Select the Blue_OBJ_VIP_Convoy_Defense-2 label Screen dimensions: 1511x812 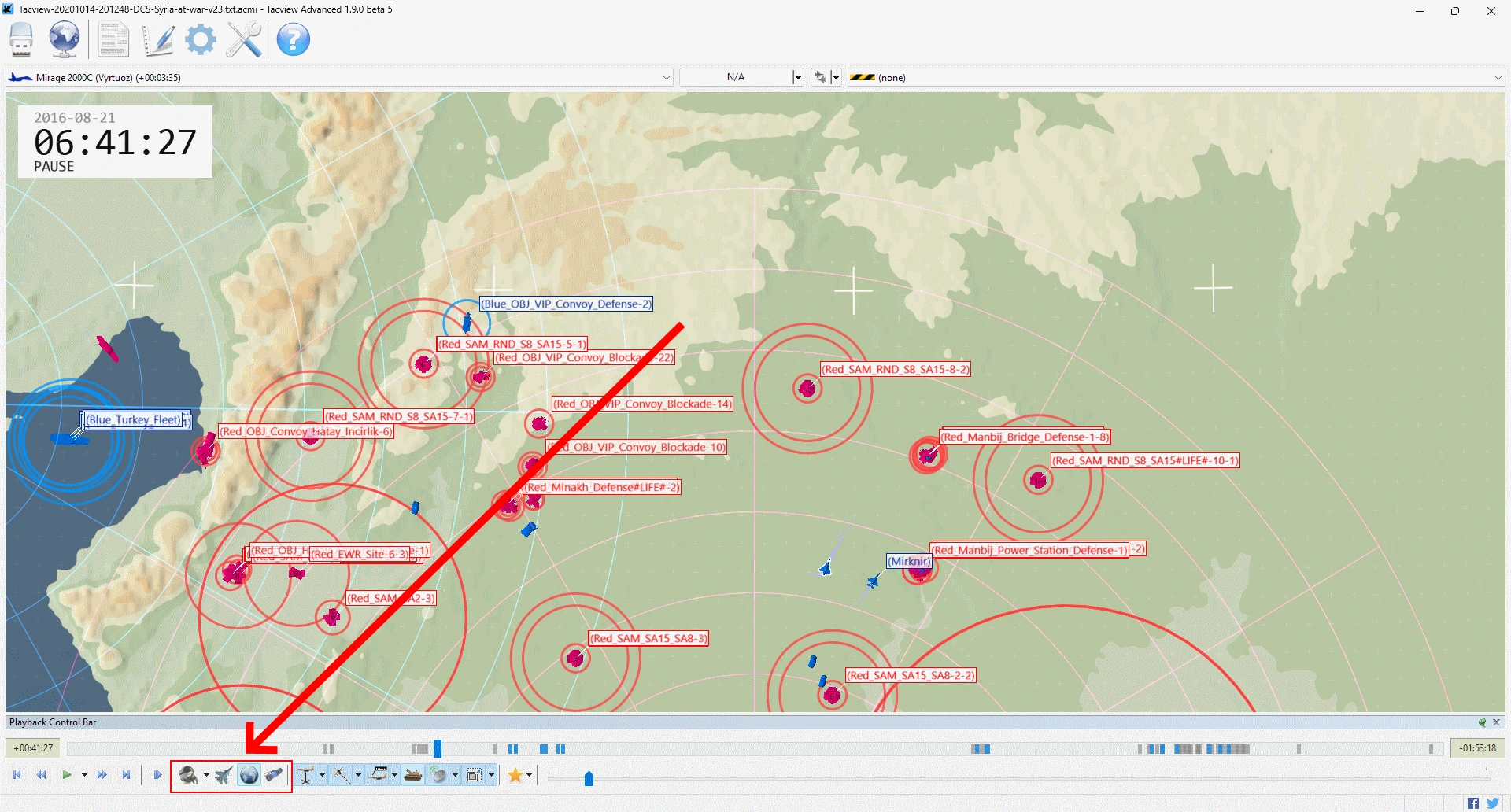567,304
